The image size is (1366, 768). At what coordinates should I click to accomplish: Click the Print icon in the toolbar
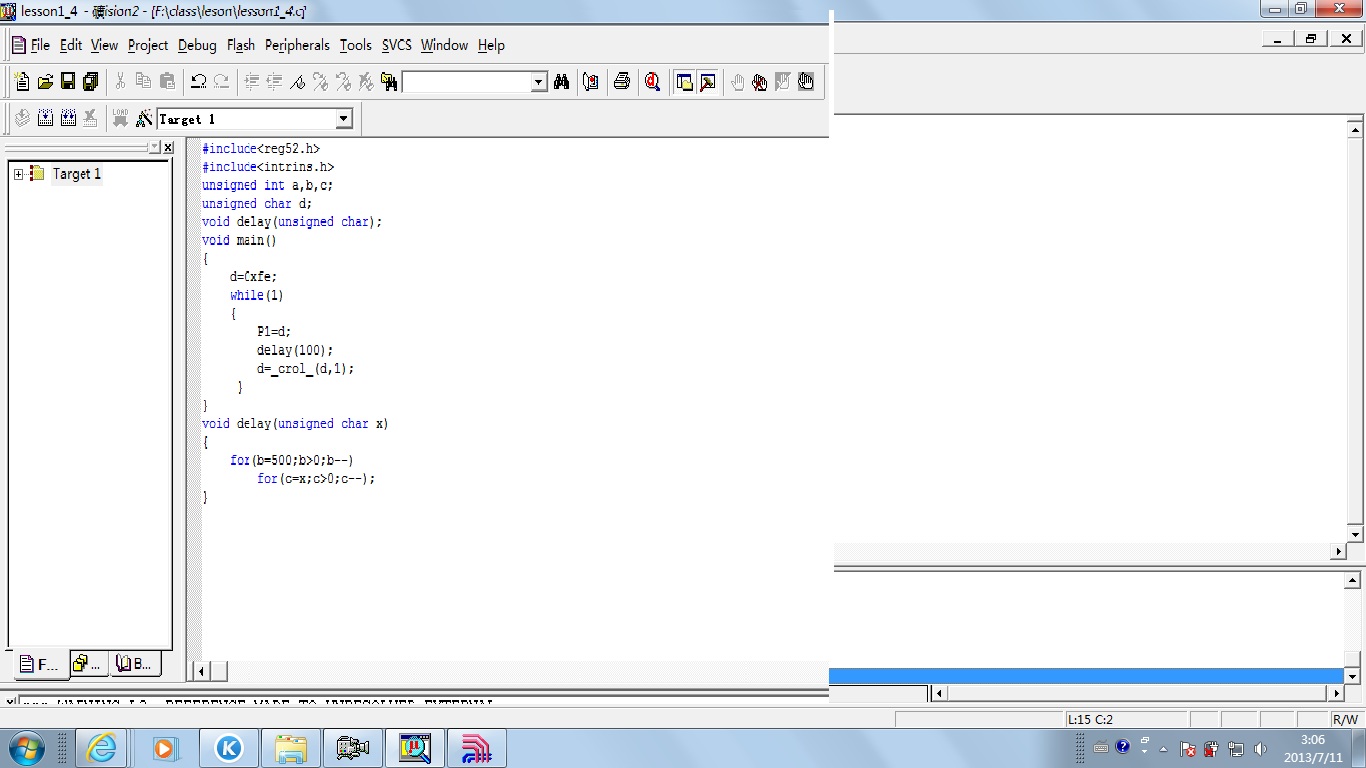point(622,82)
